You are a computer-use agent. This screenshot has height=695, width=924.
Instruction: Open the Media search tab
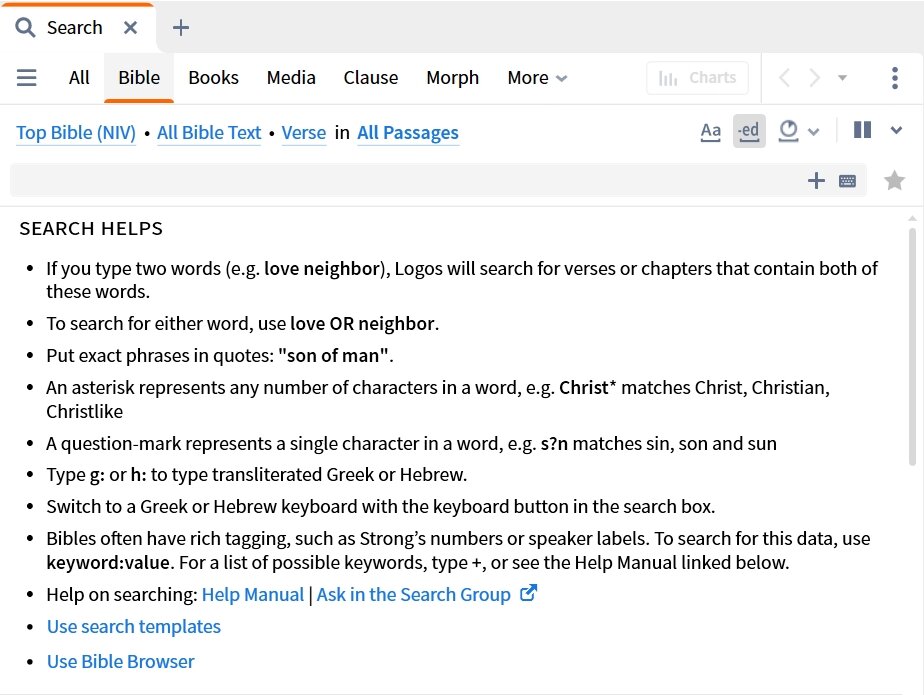point(291,78)
